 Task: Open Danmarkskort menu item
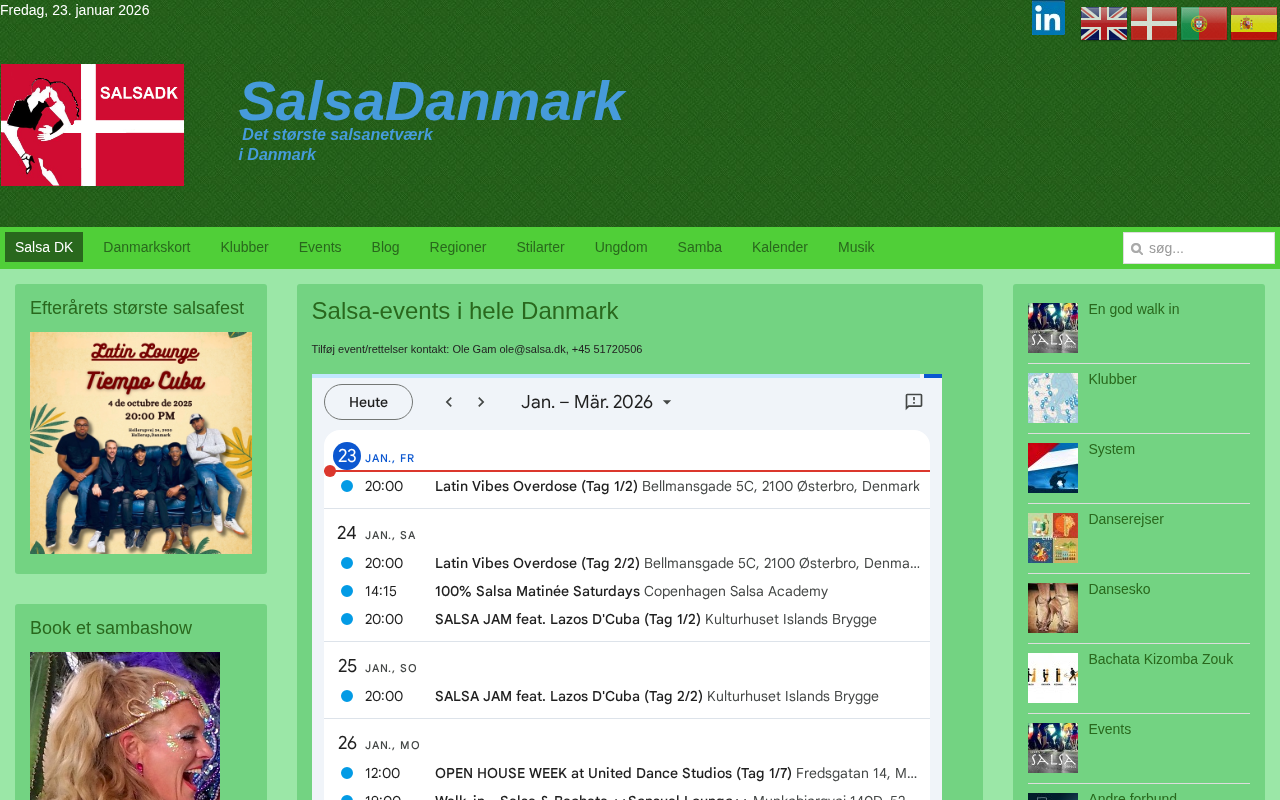147,247
